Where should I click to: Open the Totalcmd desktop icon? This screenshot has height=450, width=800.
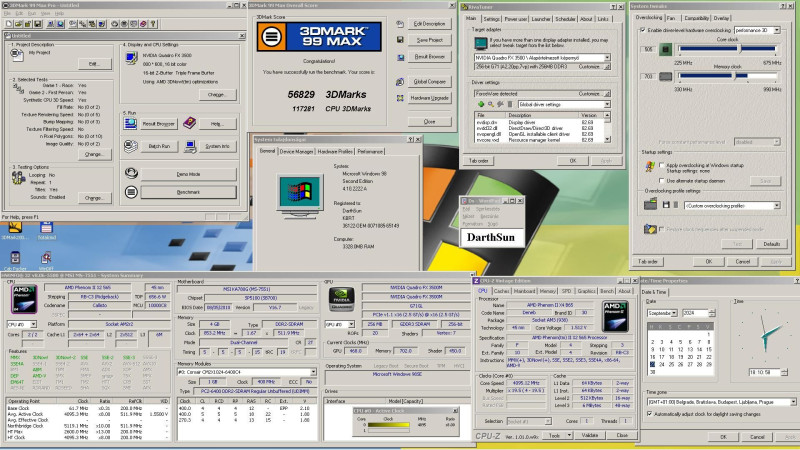point(46,231)
